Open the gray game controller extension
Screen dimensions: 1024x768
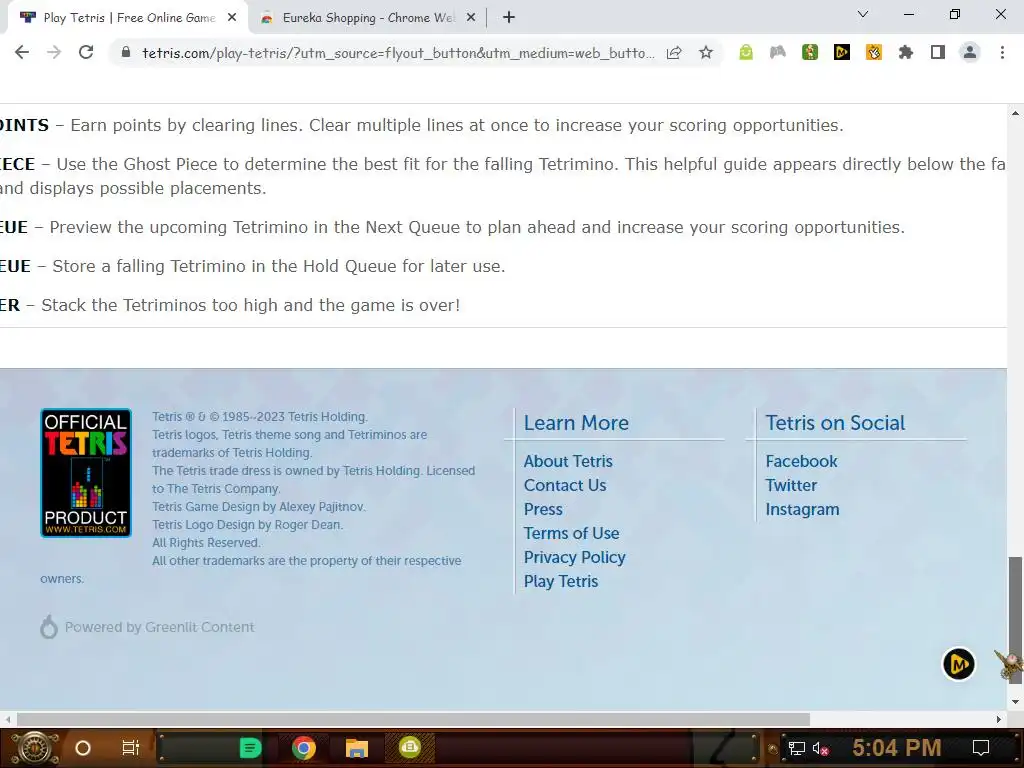click(x=778, y=52)
